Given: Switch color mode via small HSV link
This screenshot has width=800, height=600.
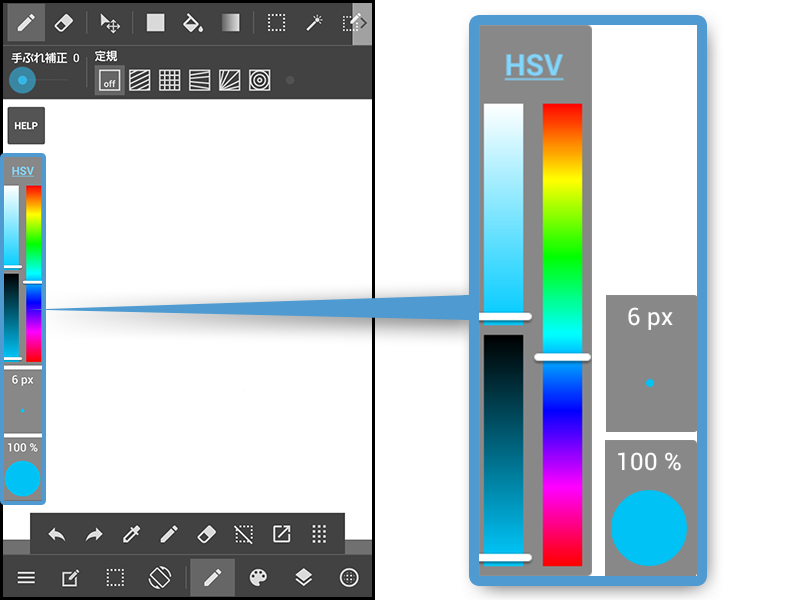Looking at the screenshot, I should pos(22,171).
